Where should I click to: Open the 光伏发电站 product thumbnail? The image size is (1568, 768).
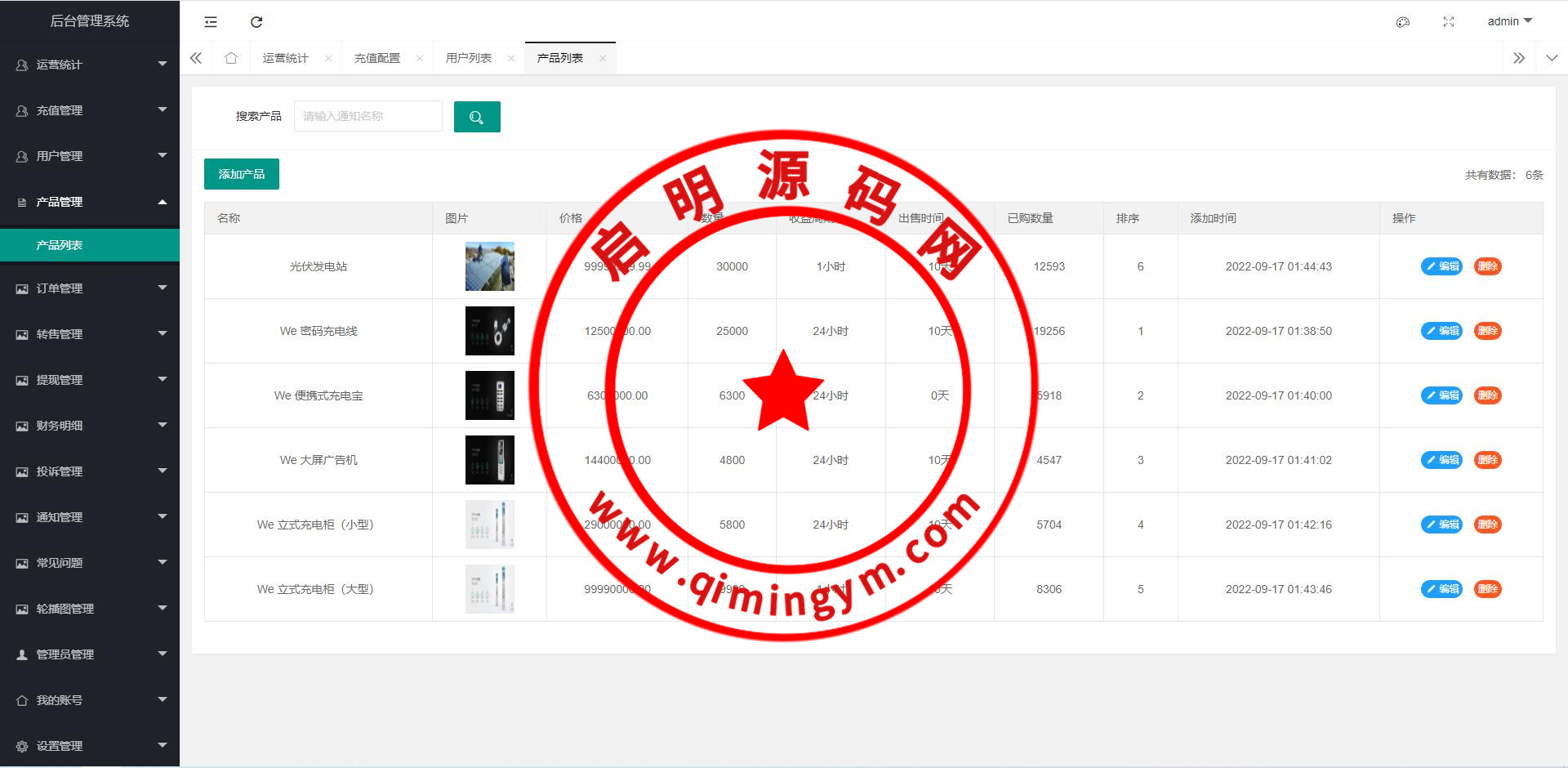click(490, 266)
